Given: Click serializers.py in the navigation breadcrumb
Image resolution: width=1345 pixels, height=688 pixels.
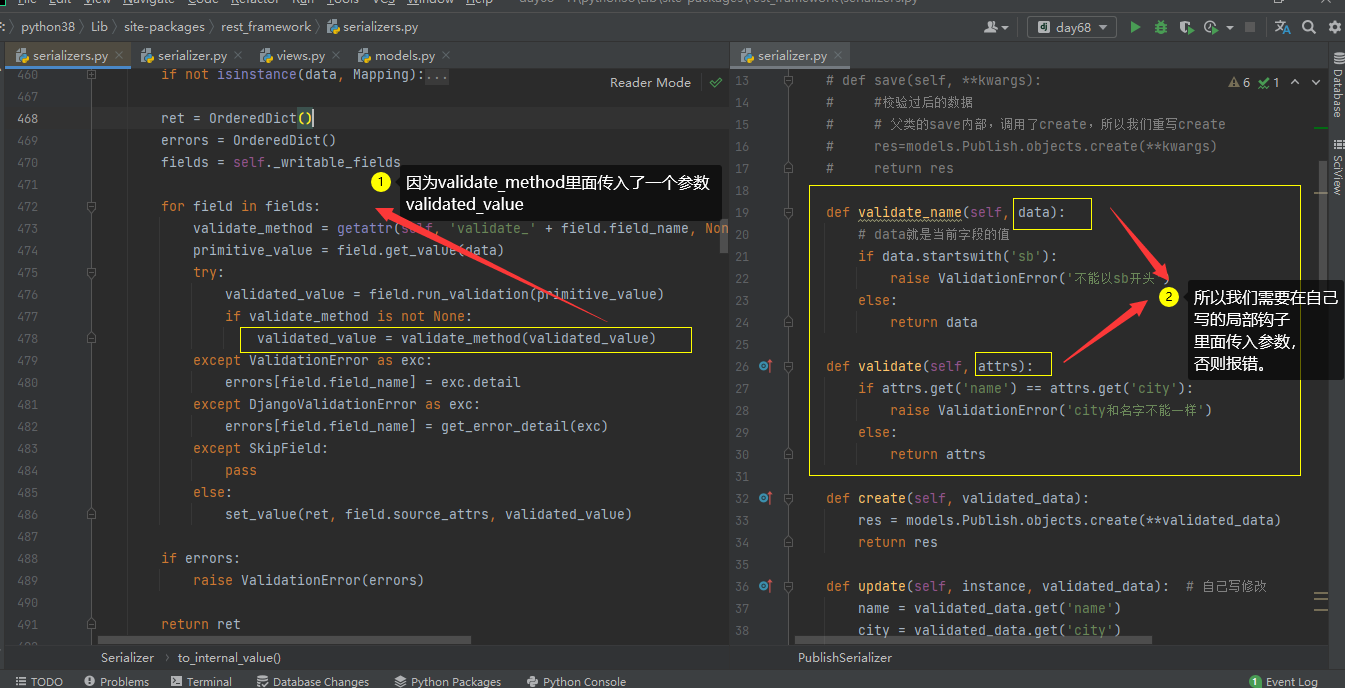Looking at the screenshot, I should [372, 27].
